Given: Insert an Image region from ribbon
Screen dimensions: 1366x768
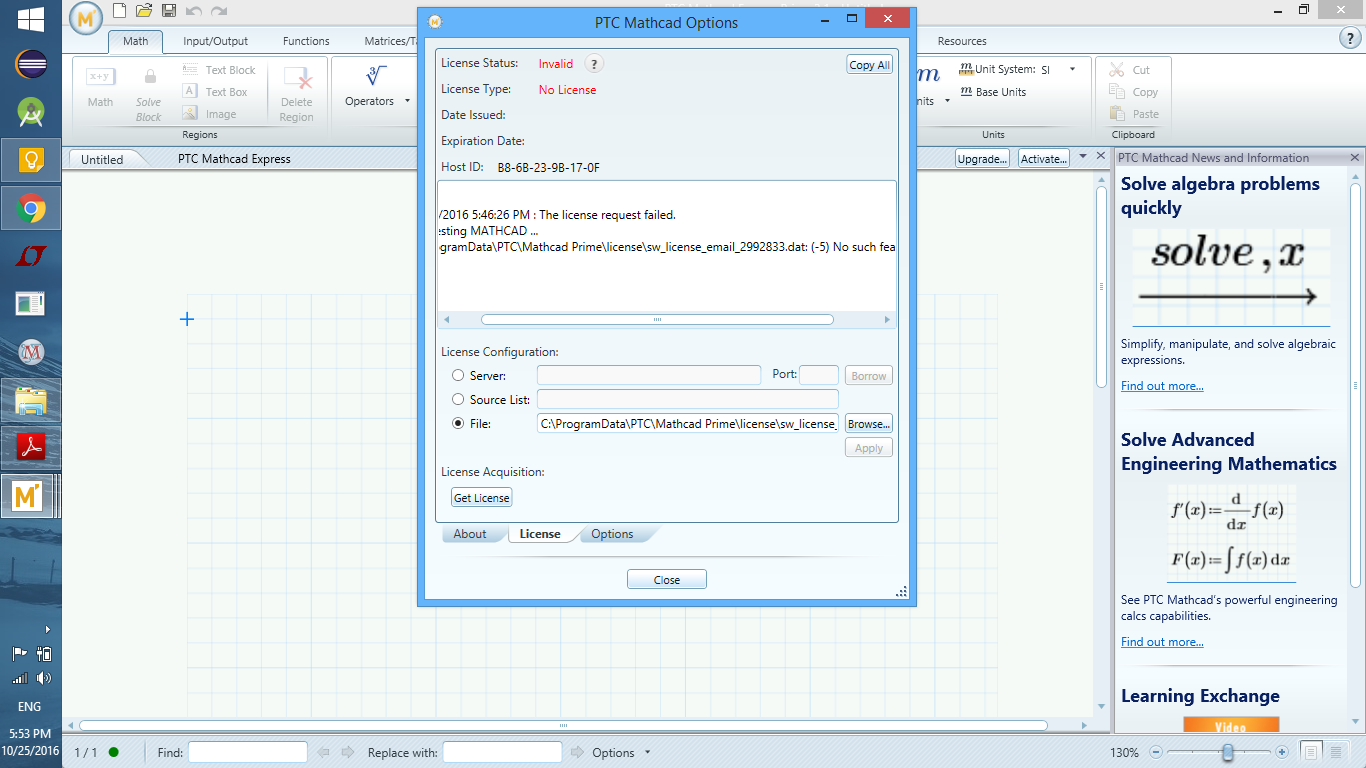Looking at the screenshot, I should click(210, 114).
